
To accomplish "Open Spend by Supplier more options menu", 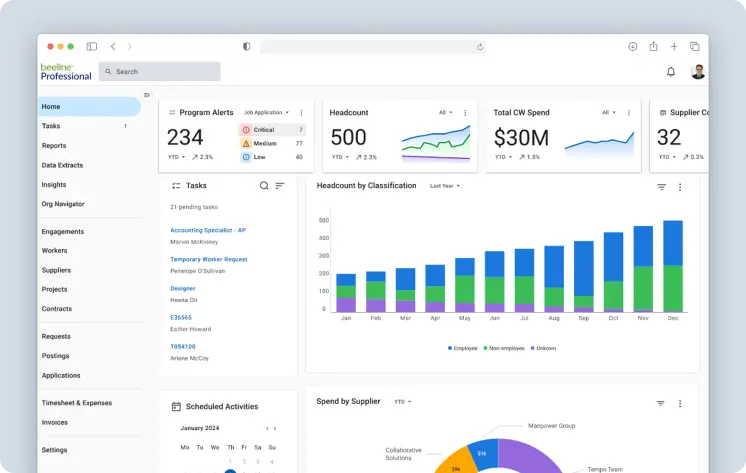I will (680, 403).
